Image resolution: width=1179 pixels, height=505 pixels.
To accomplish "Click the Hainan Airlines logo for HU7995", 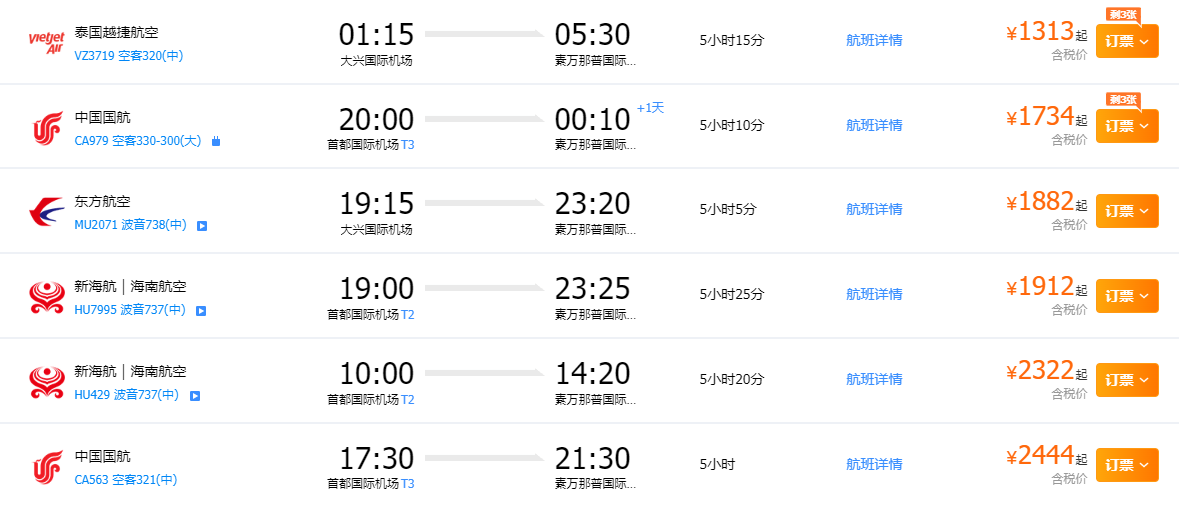I will point(47,297).
